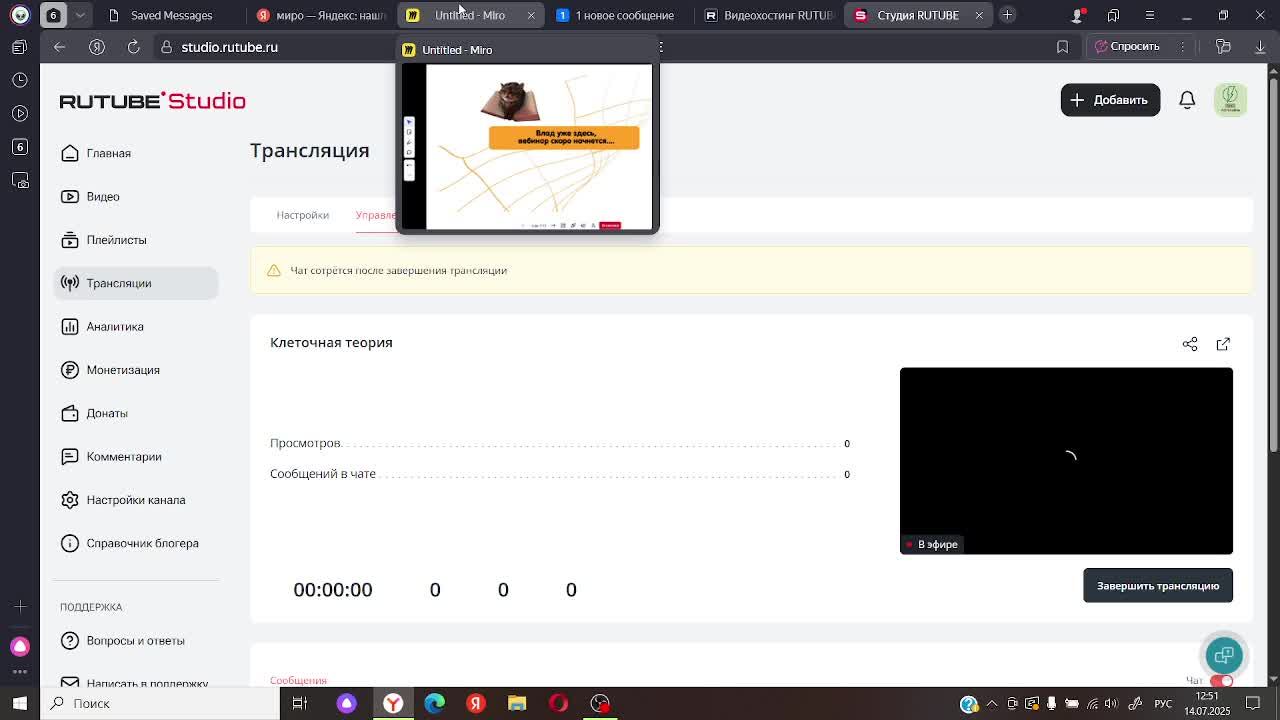This screenshot has width=1280, height=720.
Task: Open Microsoft Edge from taskbar
Action: pyautogui.click(x=434, y=703)
